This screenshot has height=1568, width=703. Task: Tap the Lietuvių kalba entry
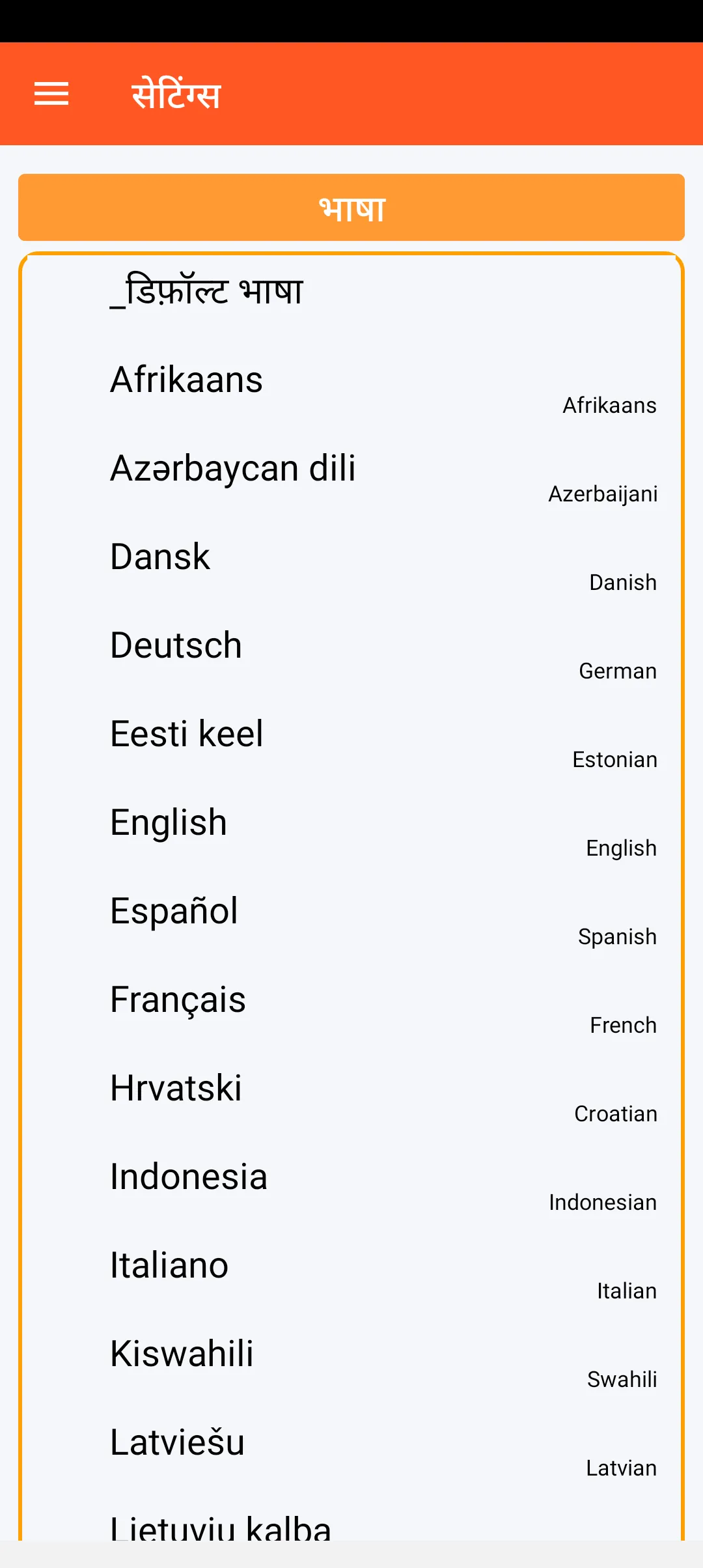pyautogui.click(x=221, y=1527)
